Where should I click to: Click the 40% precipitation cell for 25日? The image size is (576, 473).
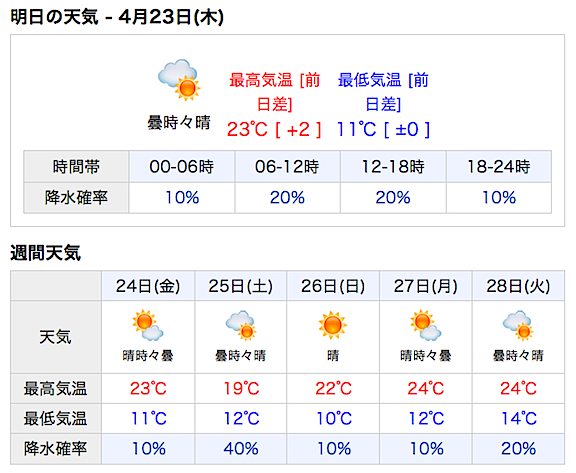(x=241, y=449)
